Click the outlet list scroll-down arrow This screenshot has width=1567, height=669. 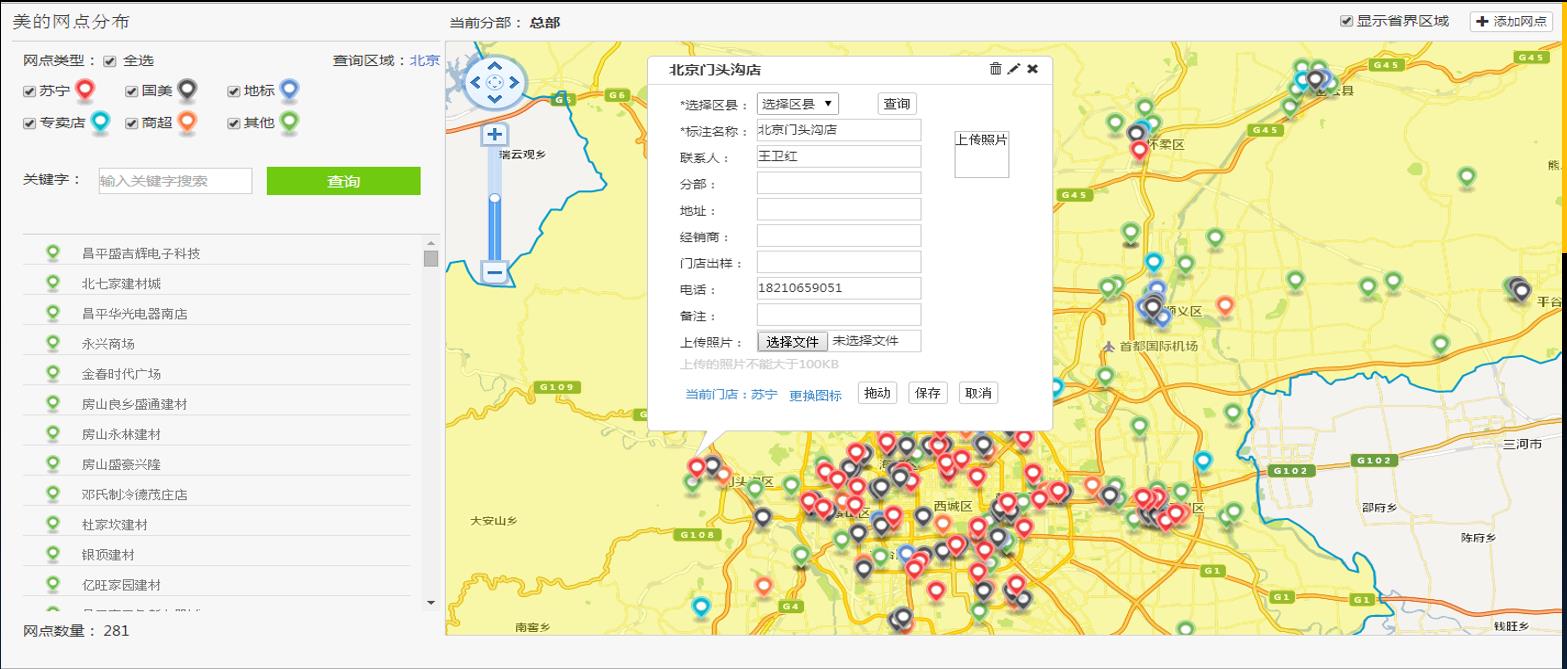(x=431, y=602)
